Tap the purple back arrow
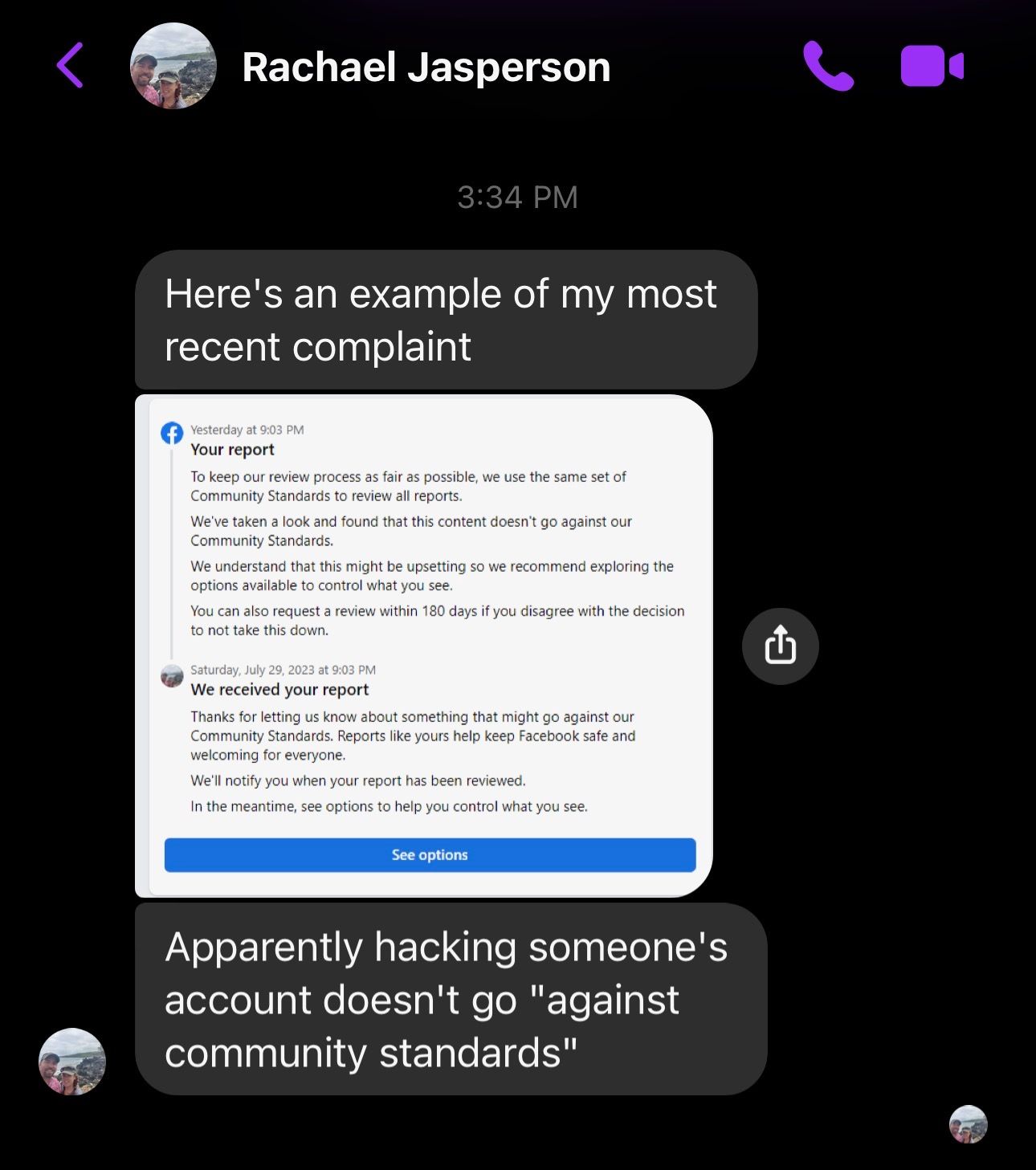 coord(70,66)
